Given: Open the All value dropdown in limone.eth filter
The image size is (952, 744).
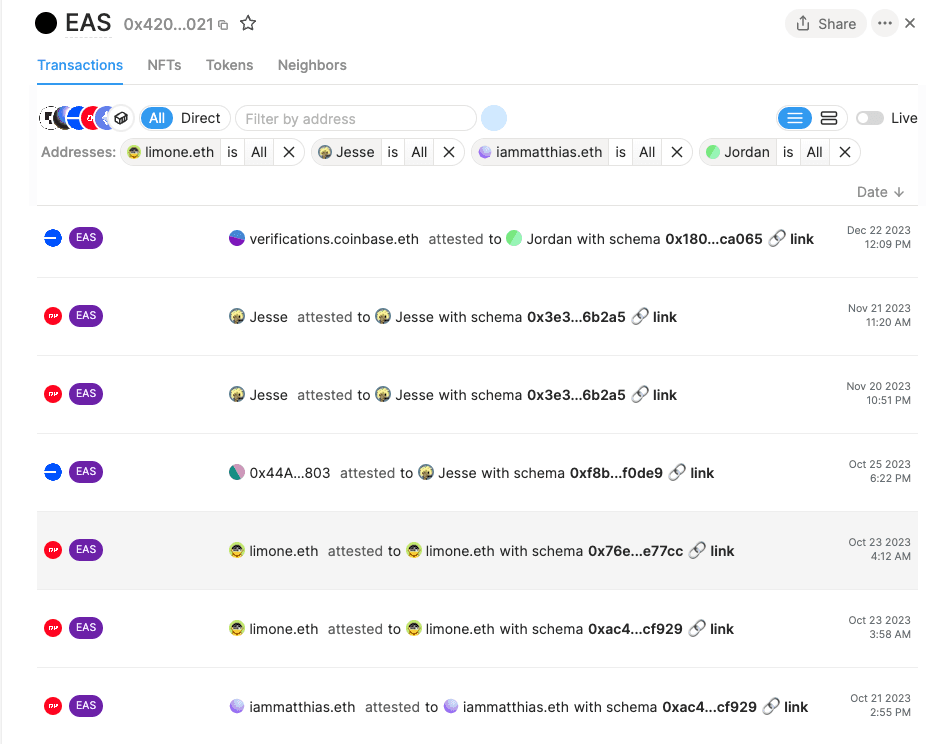Looking at the screenshot, I should point(259,152).
